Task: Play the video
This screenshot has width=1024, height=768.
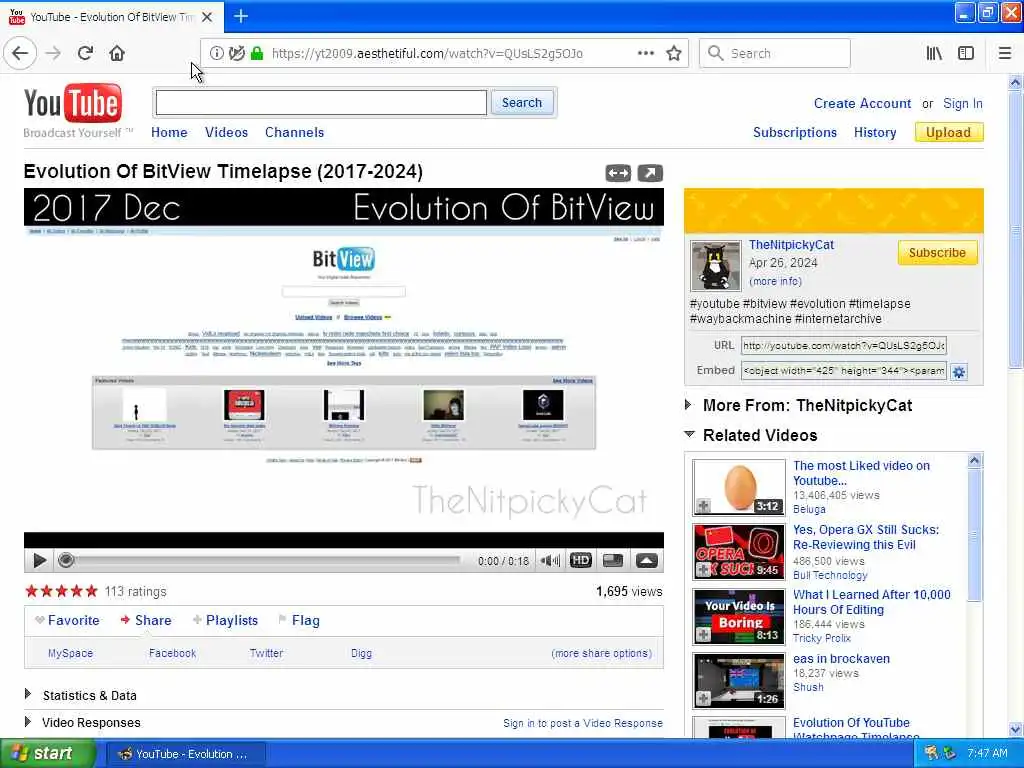Action: (x=39, y=560)
